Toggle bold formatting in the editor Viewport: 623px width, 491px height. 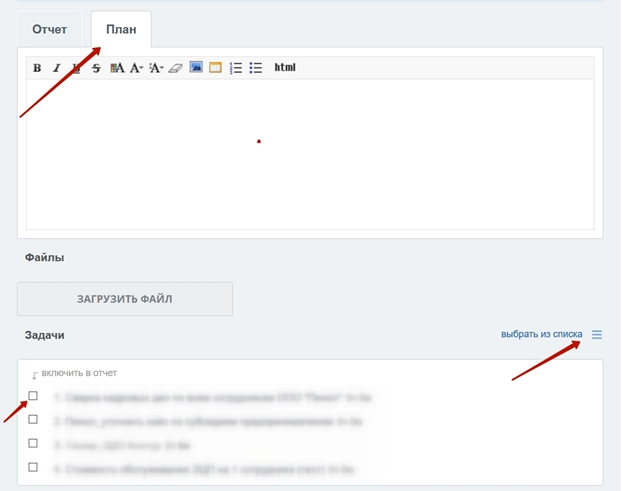(x=37, y=68)
